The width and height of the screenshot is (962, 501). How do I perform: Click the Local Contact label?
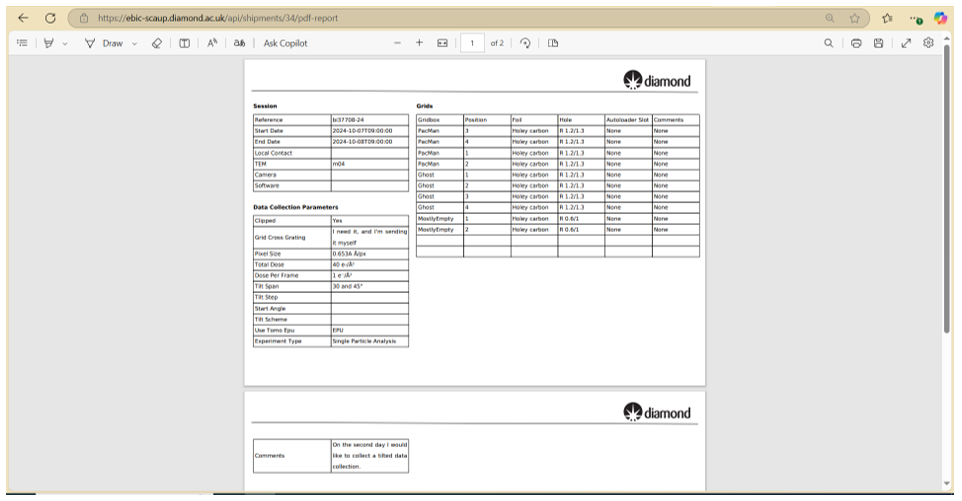pyautogui.click(x=274, y=153)
